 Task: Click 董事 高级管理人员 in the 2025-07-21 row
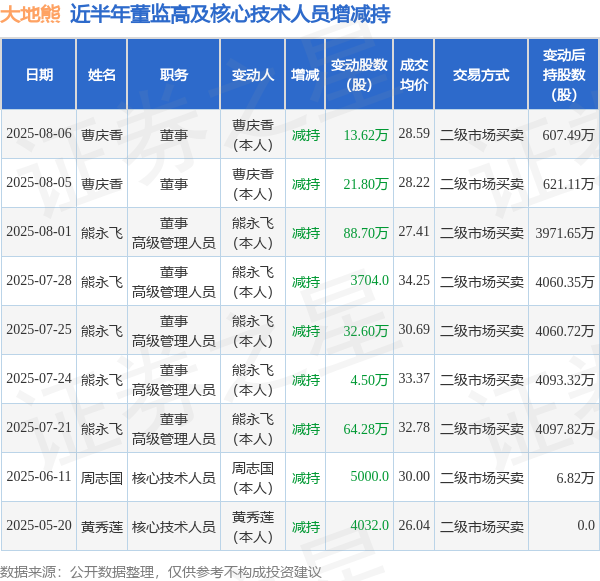point(174,429)
